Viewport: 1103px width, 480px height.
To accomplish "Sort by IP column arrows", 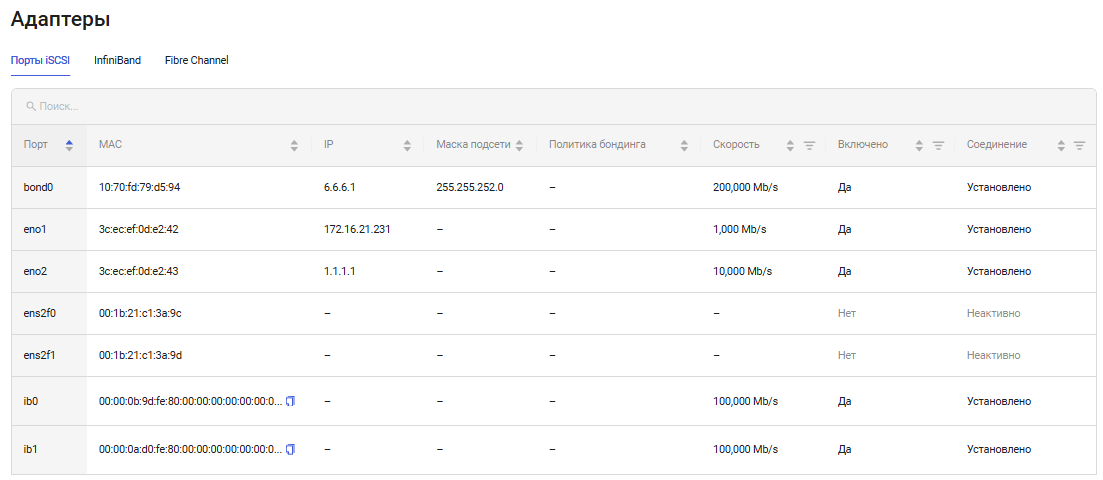I will coord(407,145).
